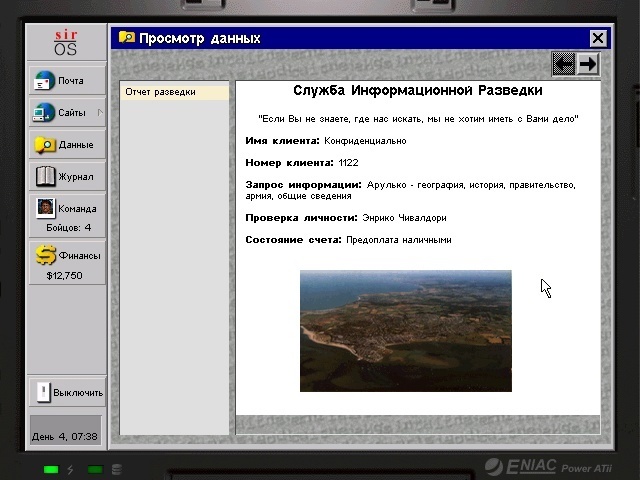This screenshot has width=640, height=480.
Task: Click the Запрос информации label
Action: coord(303,185)
